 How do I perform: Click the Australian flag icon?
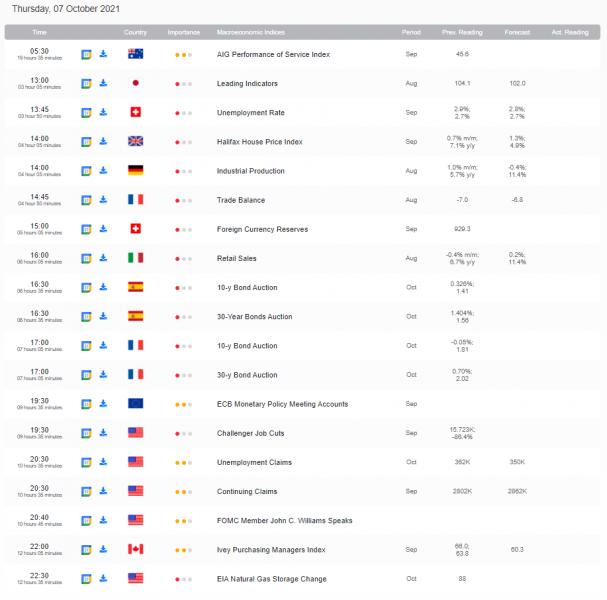[135, 54]
